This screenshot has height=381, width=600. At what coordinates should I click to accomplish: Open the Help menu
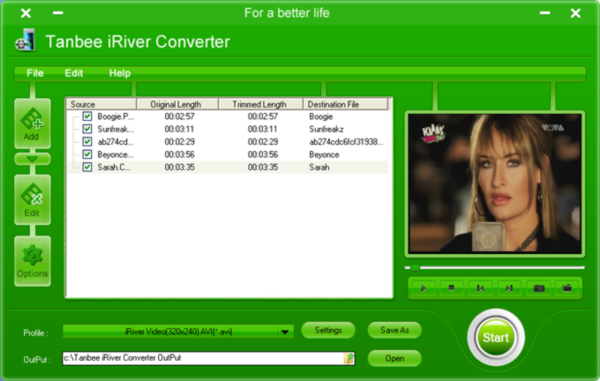(x=120, y=73)
